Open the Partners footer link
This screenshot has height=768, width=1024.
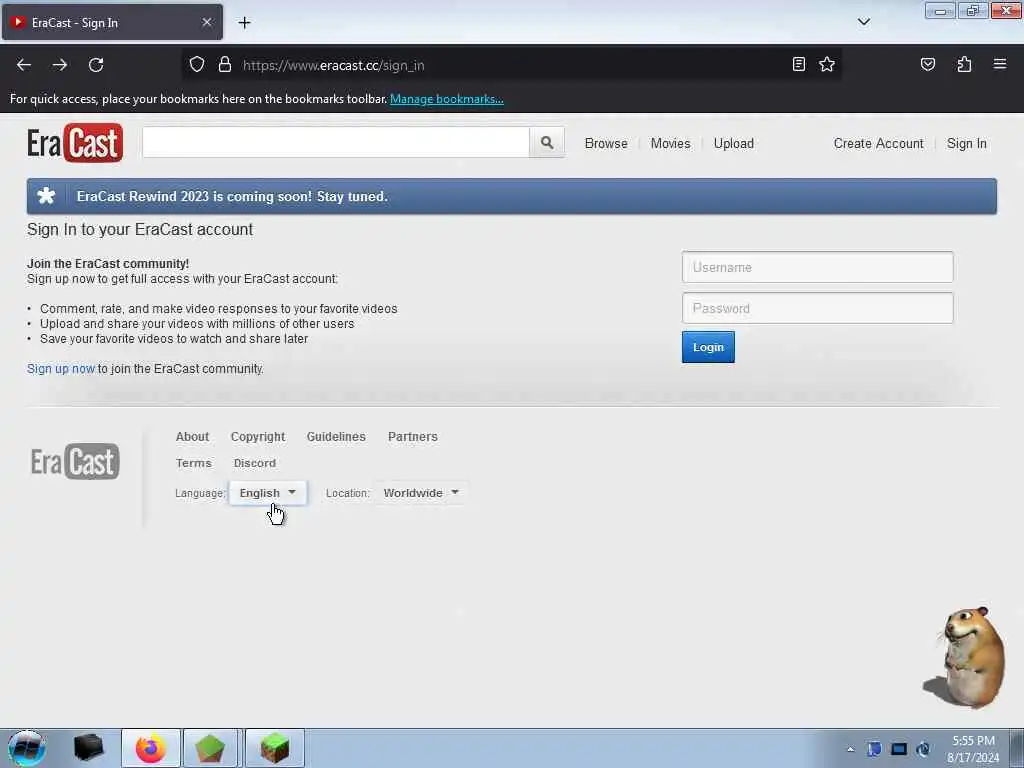pos(413,436)
